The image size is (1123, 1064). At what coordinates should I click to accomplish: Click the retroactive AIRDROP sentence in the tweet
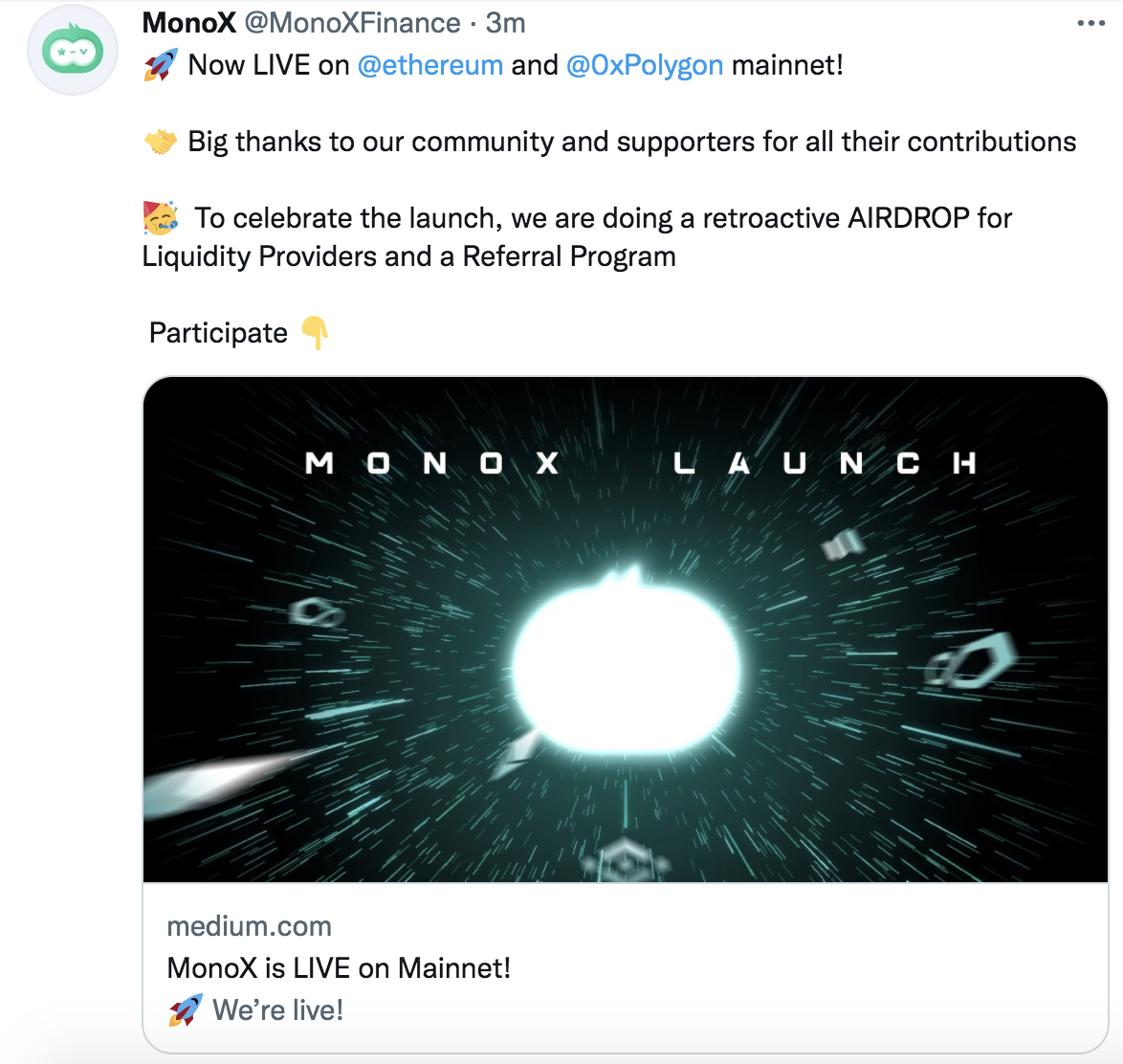[x=603, y=218]
